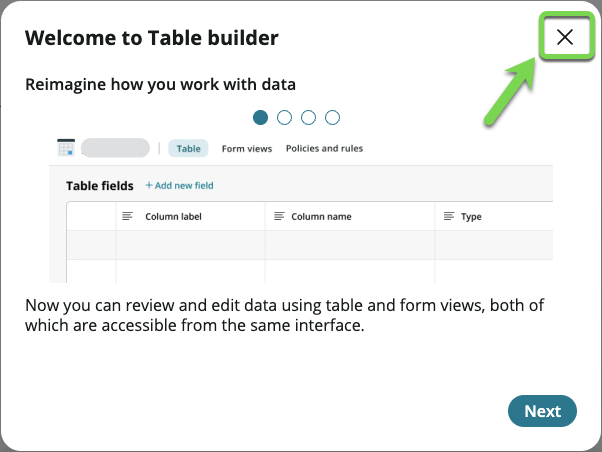Switch to the Table tab
602x452 pixels.
tap(188, 148)
